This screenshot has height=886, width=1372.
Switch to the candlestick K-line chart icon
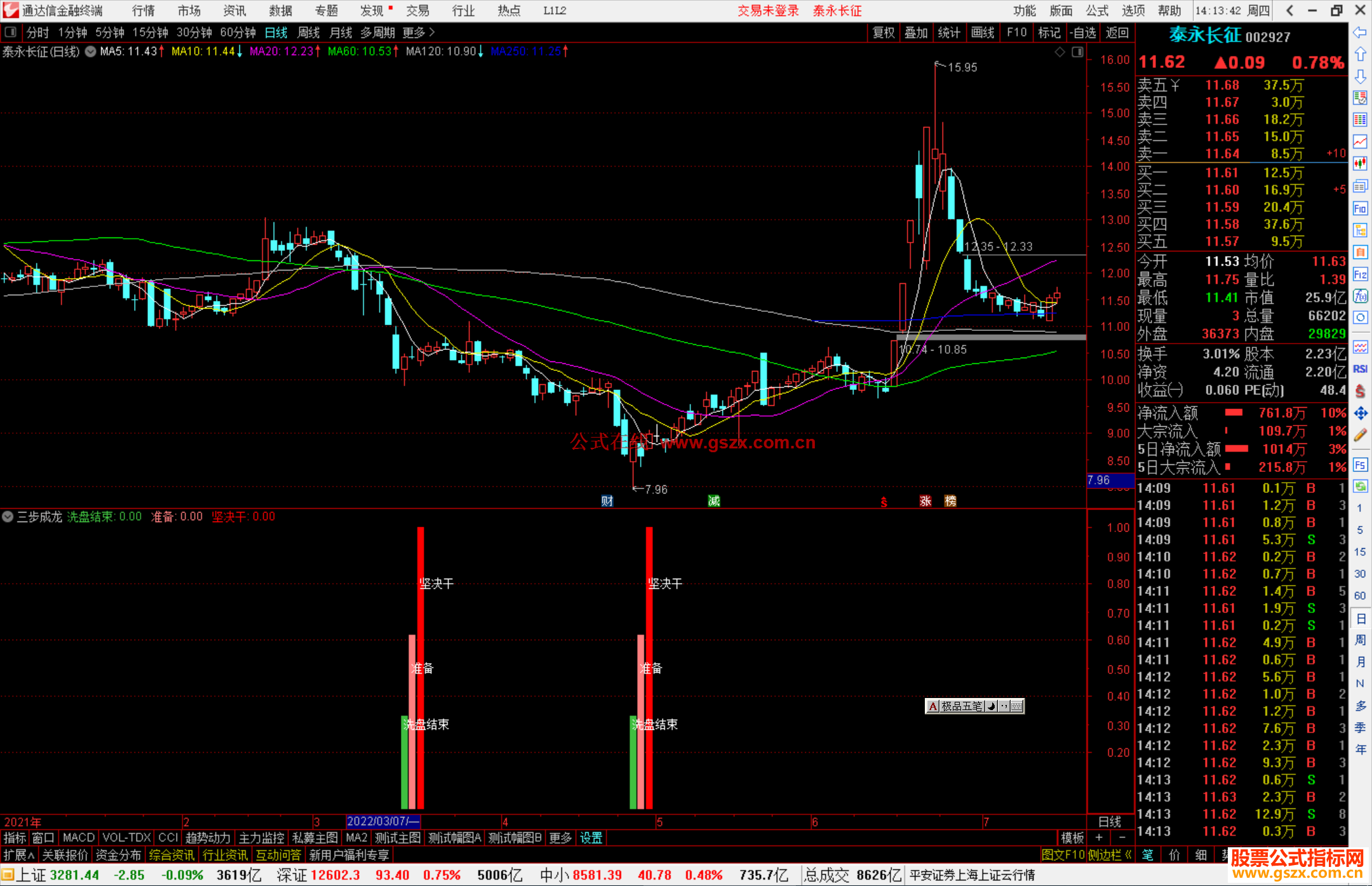pos(1360,164)
